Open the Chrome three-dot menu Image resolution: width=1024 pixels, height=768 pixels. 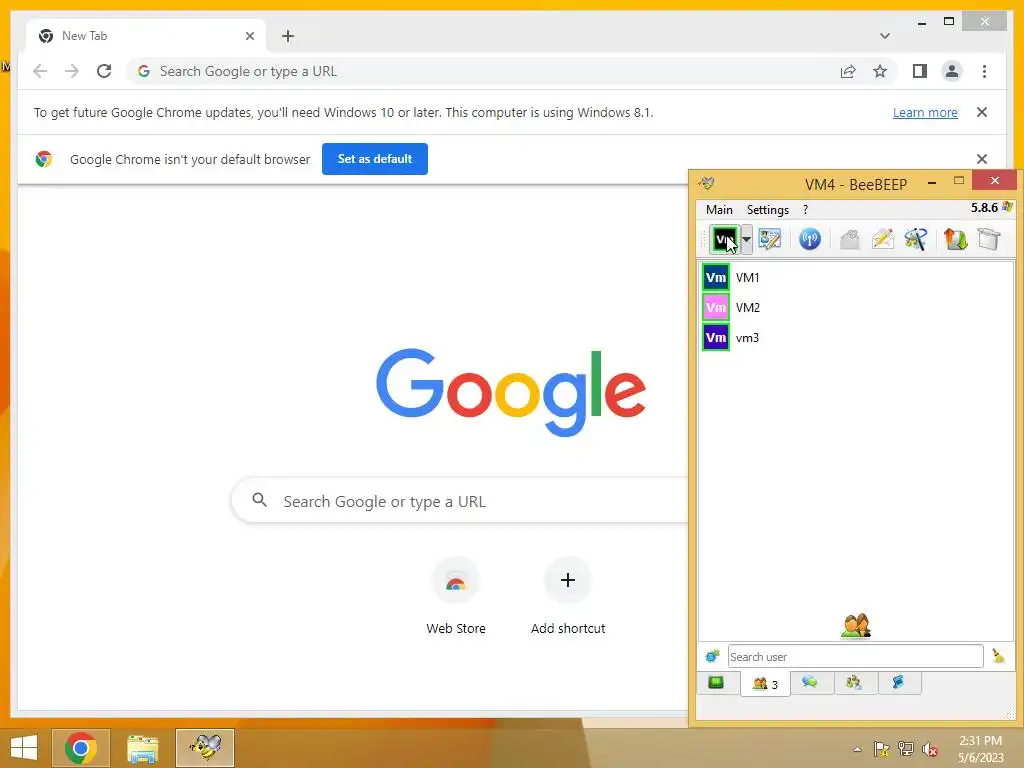984,71
